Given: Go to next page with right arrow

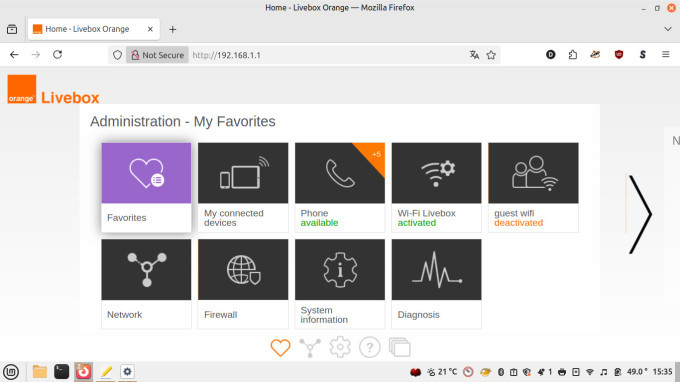Looking at the screenshot, I should (640, 214).
